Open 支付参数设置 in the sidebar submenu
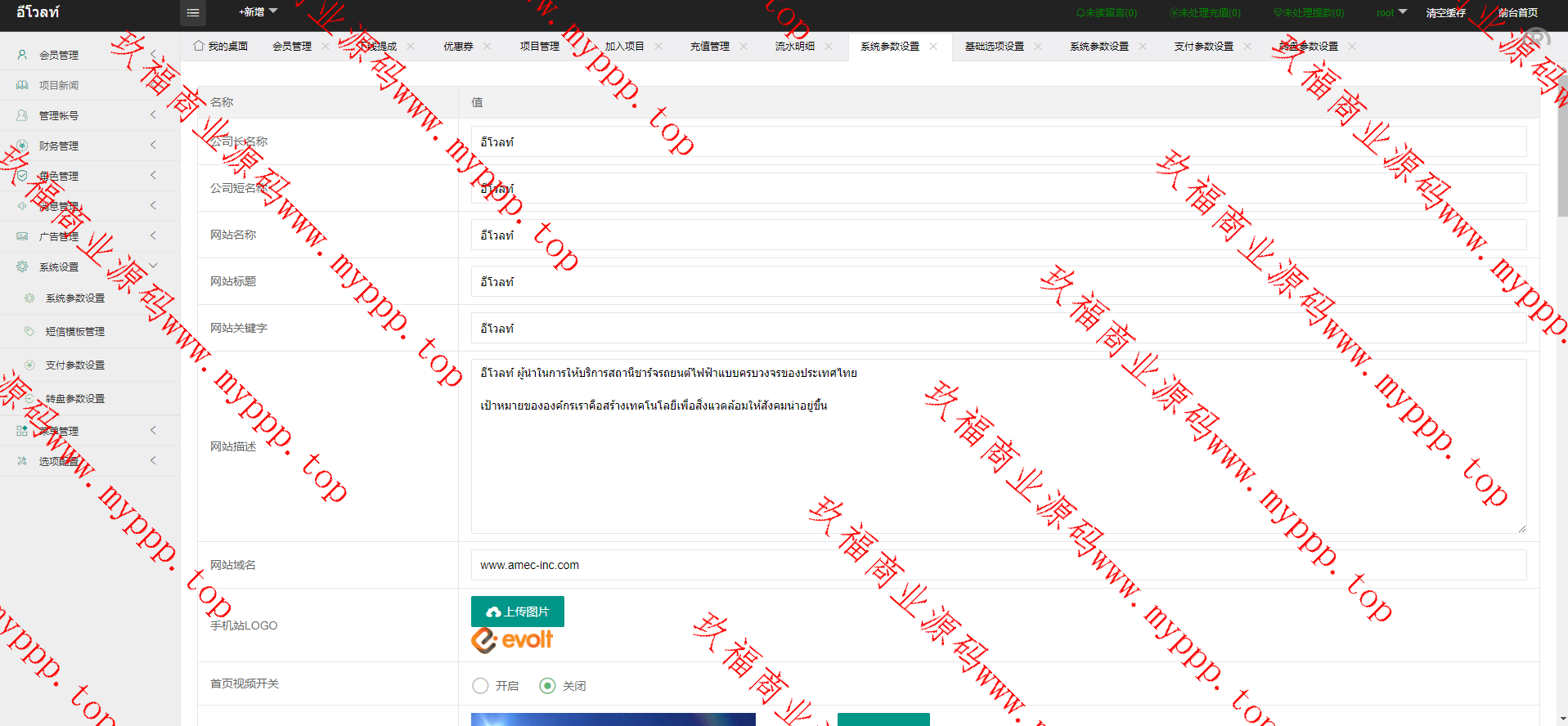Screen dimensions: 1568x726 75,365
